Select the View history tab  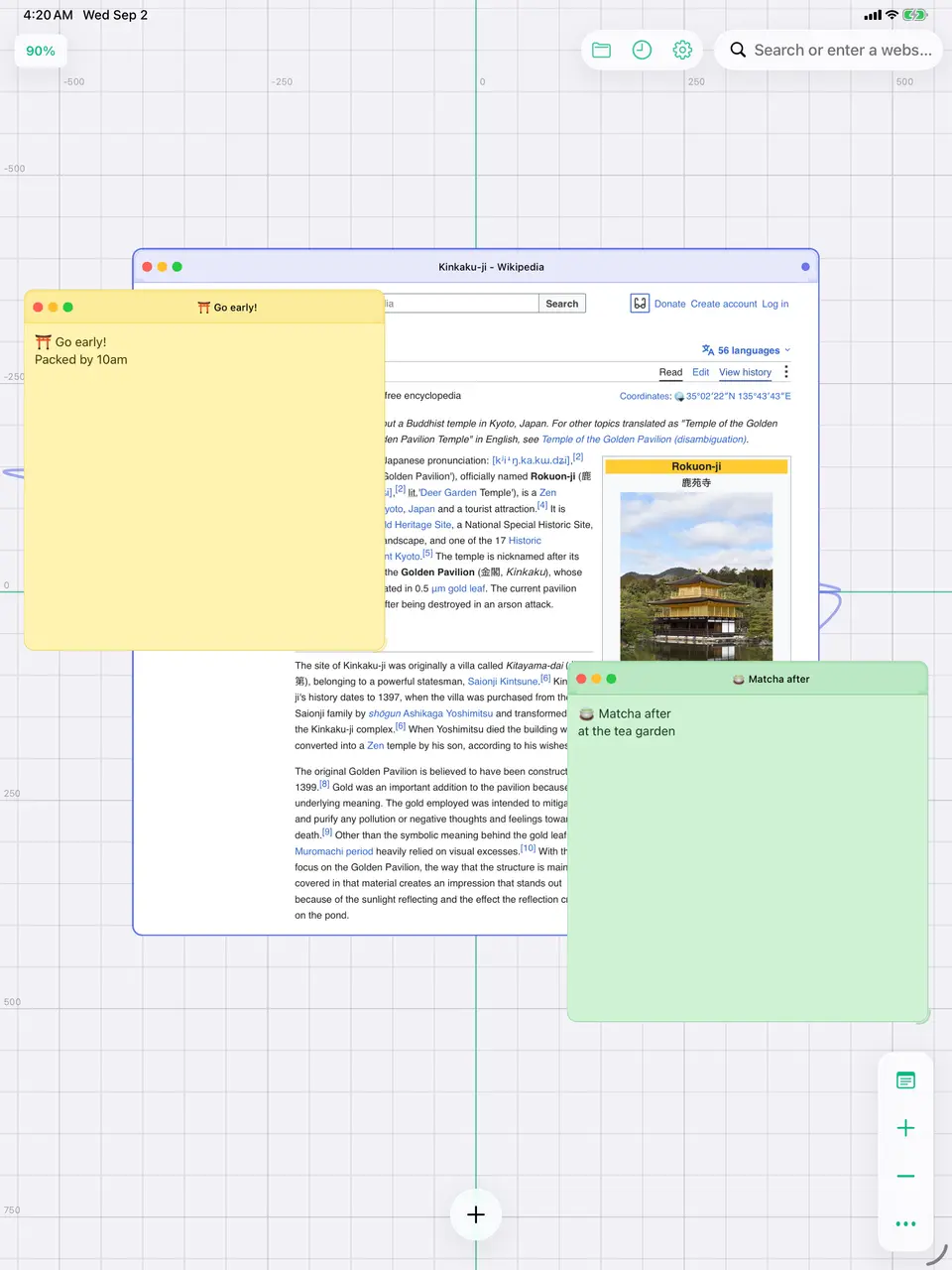click(x=745, y=372)
